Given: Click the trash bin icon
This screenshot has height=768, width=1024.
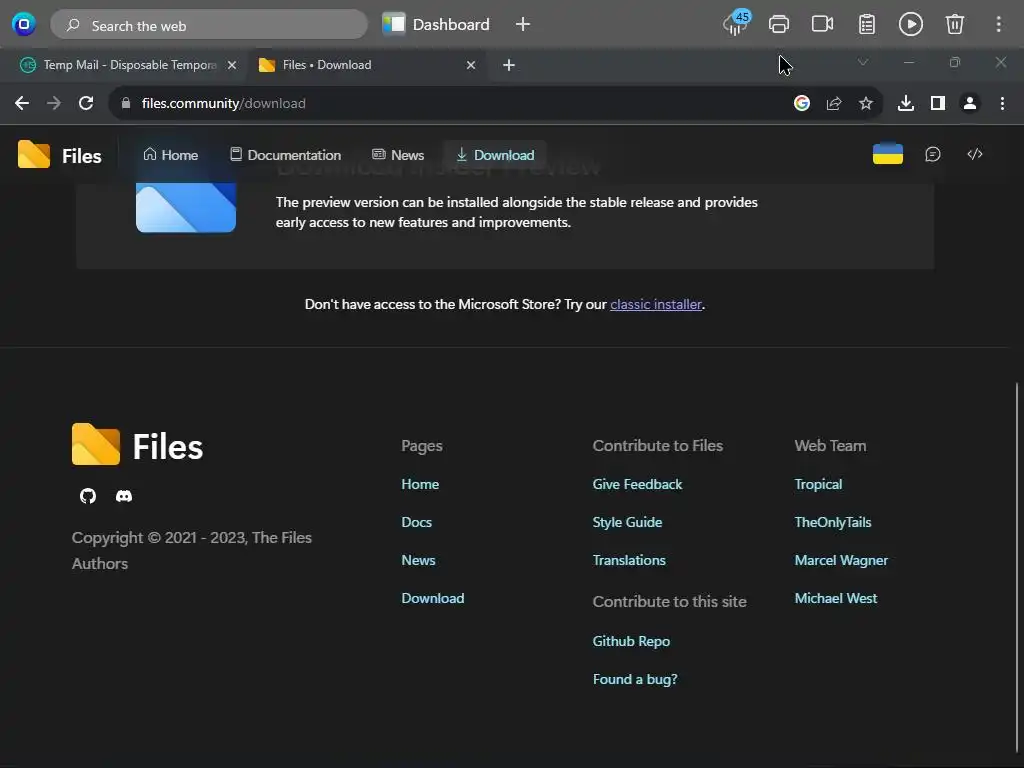Looking at the screenshot, I should click(x=955, y=24).
